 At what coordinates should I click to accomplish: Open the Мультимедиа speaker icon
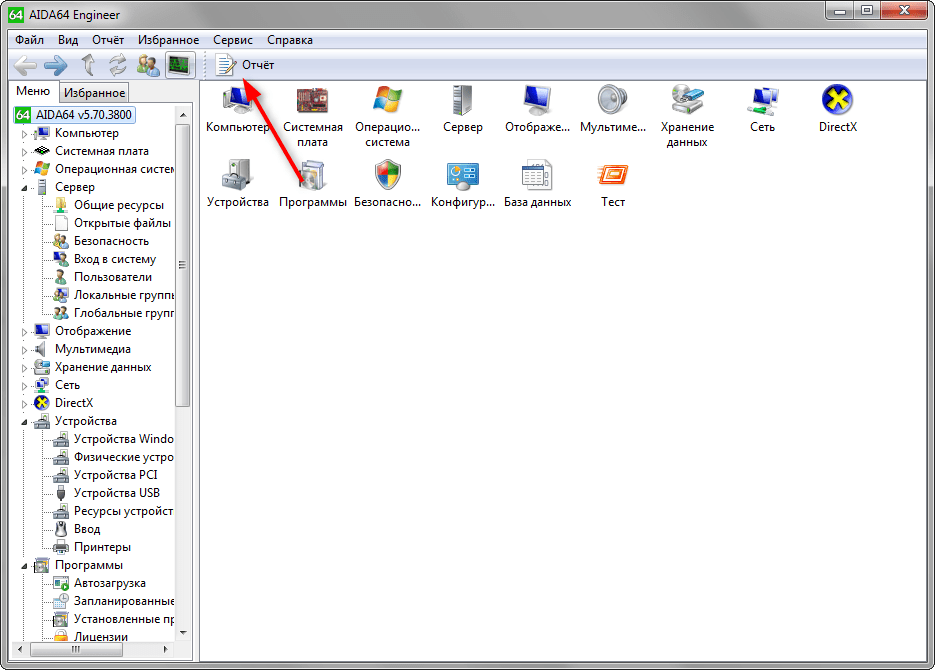[612, 109]
